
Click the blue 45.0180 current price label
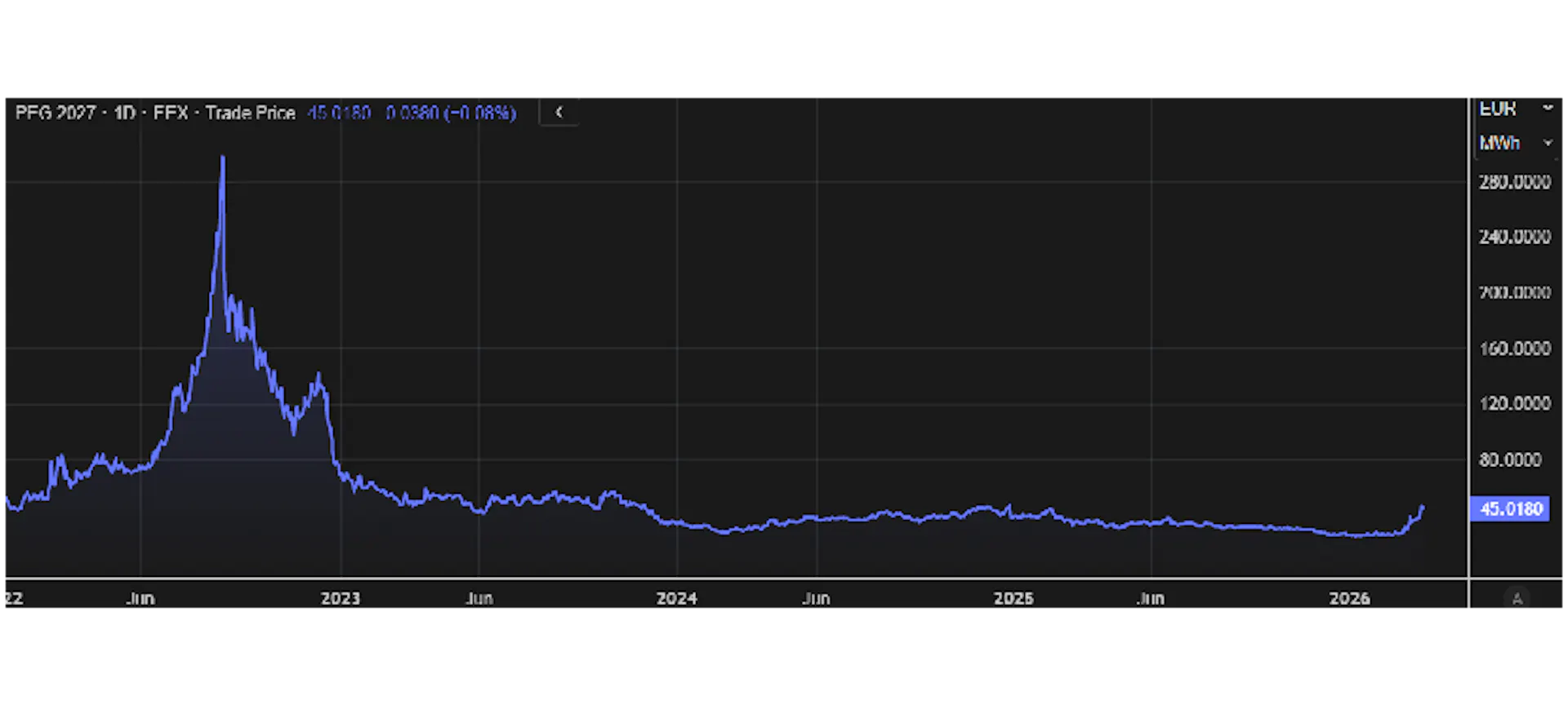pyautogui.click(x=1510, y=509)
